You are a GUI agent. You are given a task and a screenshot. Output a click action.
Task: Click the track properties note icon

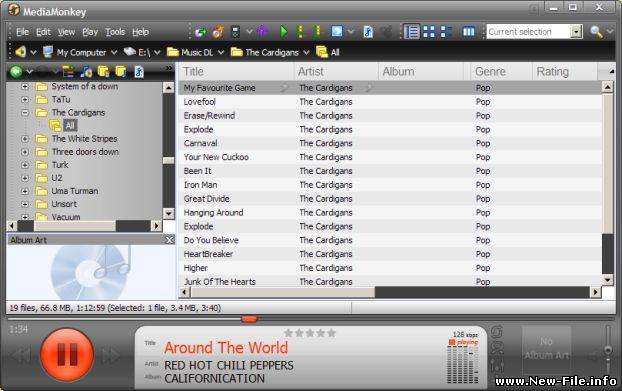(x=368, y=32)
